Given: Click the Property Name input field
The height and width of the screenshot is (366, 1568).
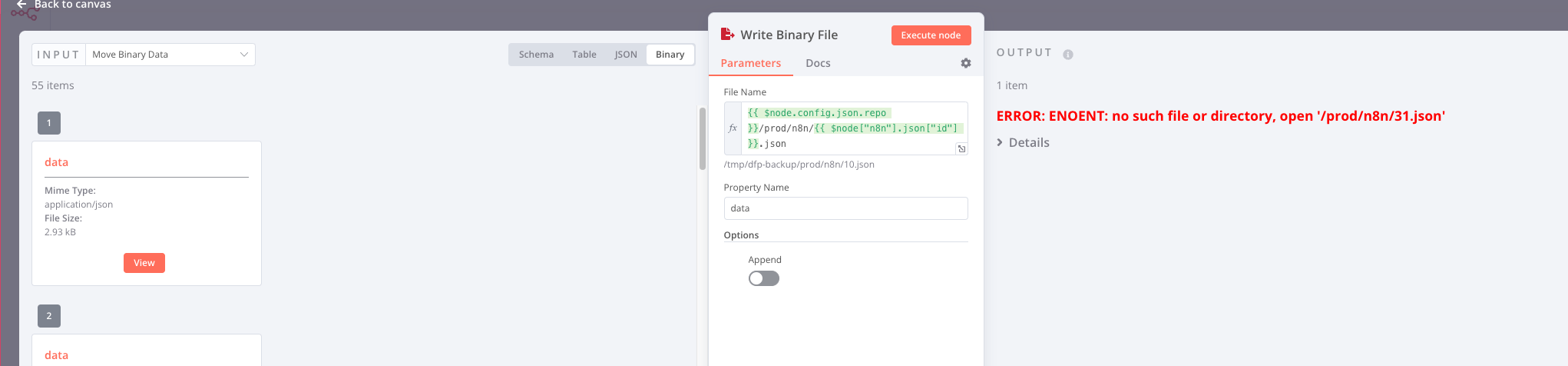Looking at the screenshot, I should (x=845, y=208).
